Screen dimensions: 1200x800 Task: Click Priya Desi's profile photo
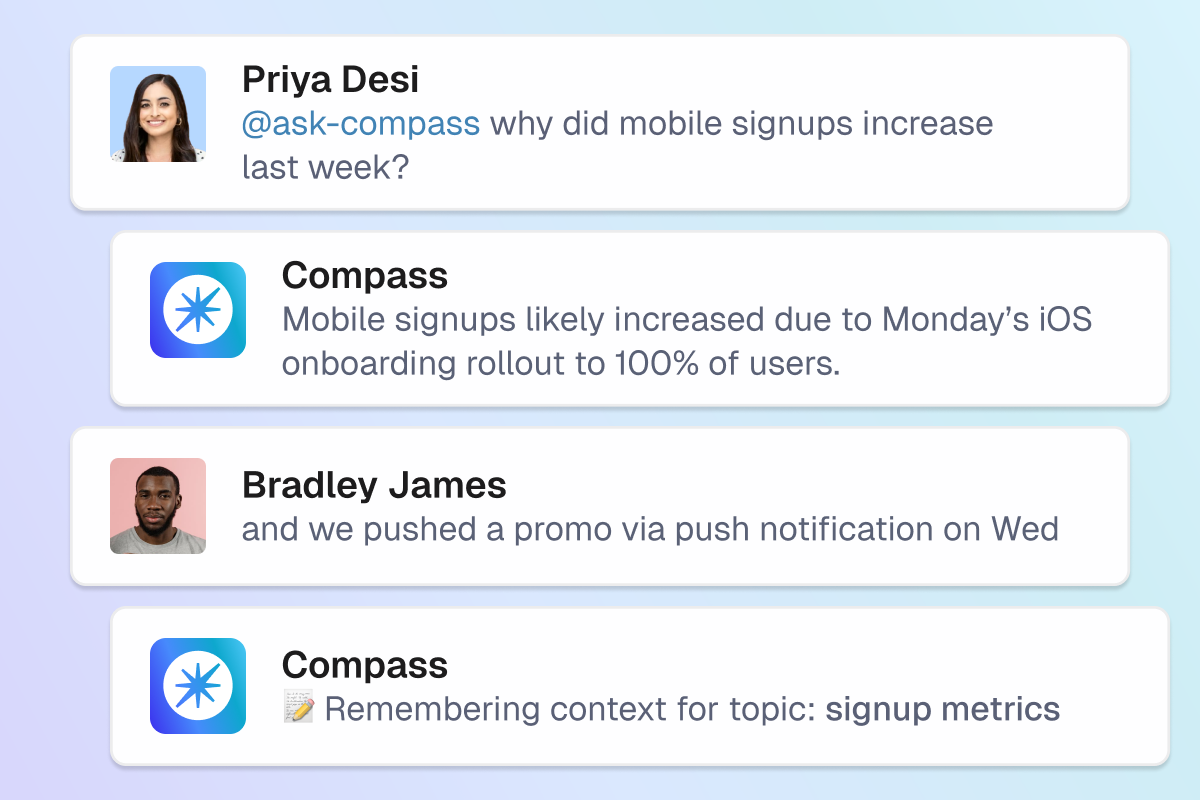tap(158, 114)
